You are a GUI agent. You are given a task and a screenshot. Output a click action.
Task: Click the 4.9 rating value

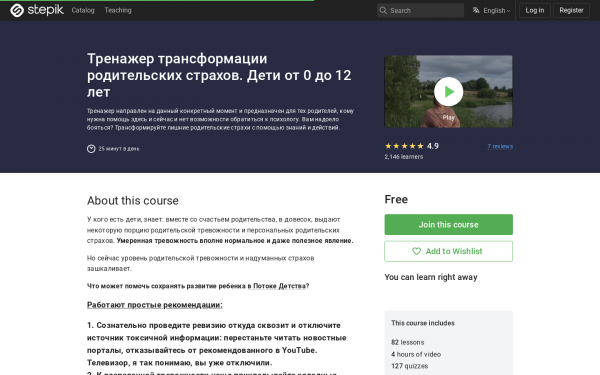(433, 146)
